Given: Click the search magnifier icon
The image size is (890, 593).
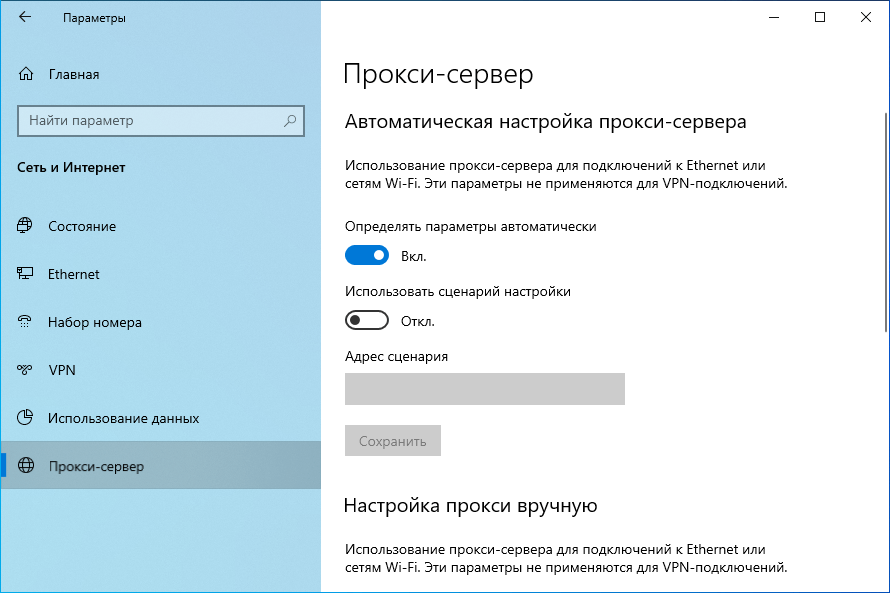Looking at the screenshot, I should [290, 120].
